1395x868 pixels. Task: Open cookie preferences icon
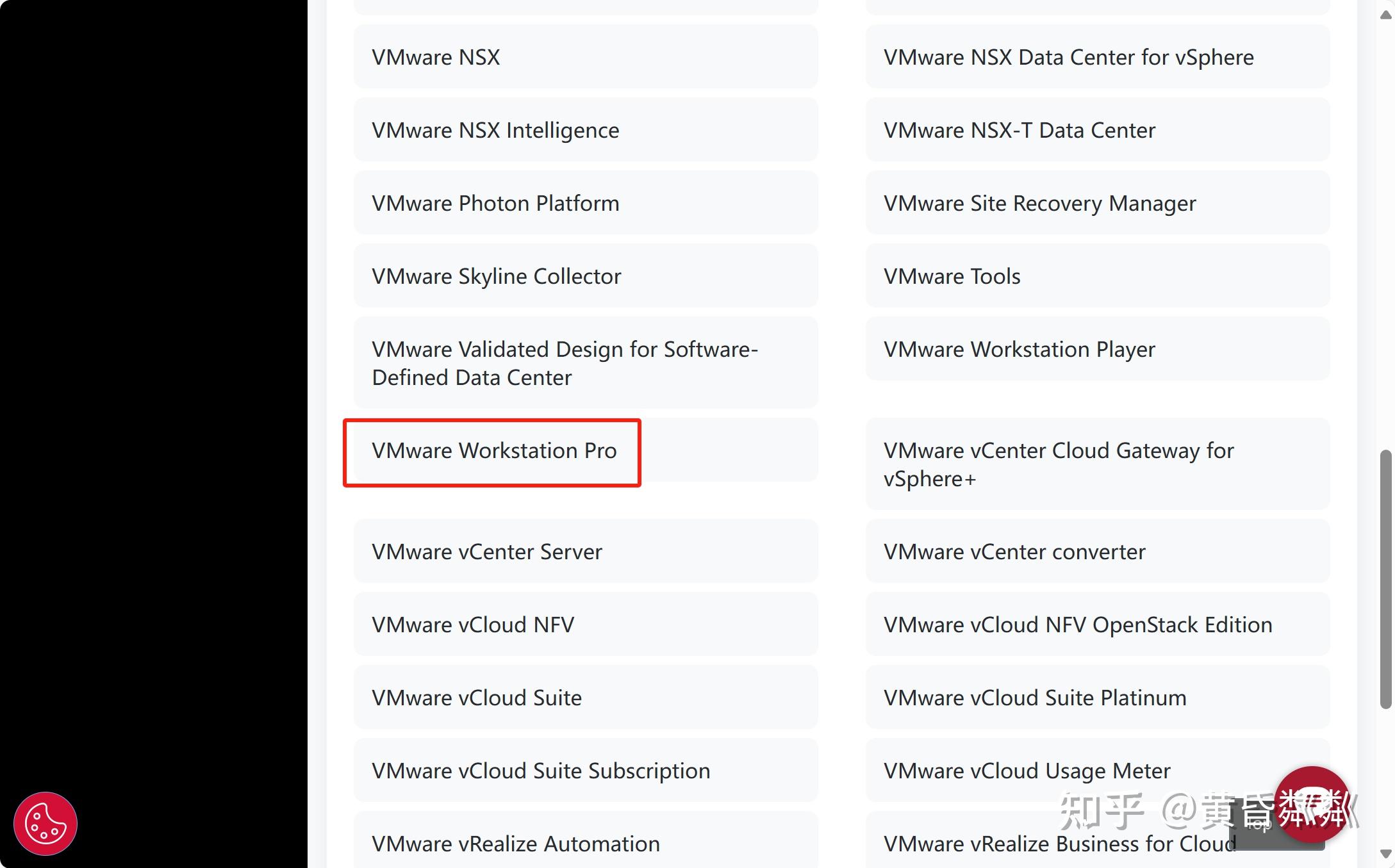pos(45,823)
